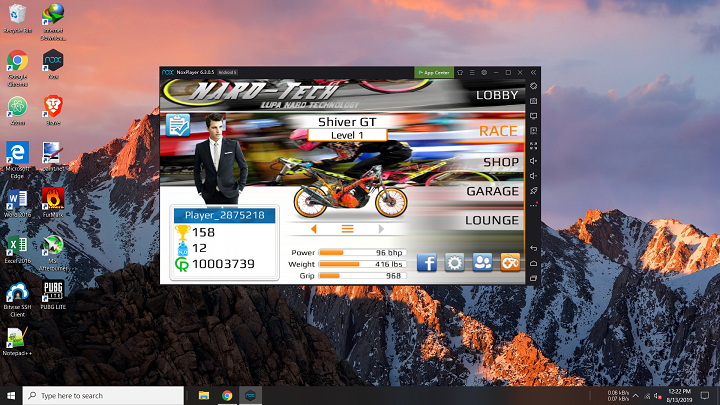Select Microsoft Edge desktop shortcut

coord(17,160)
